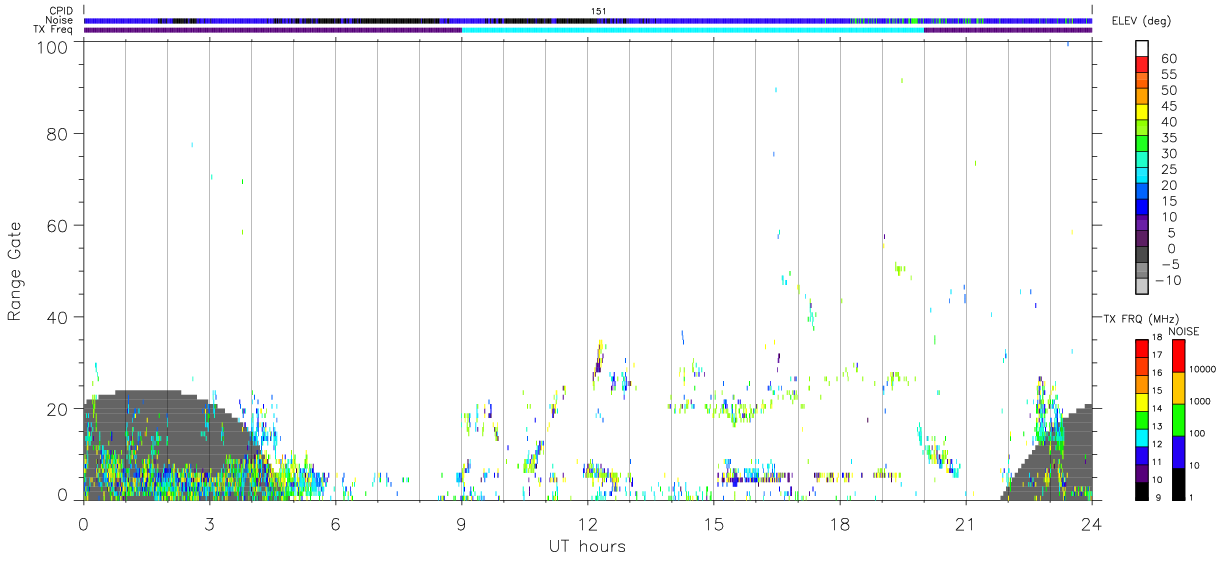Click NOISE legend label 1000
This screenshot has height=567, width=1228.
(1200, 401)
